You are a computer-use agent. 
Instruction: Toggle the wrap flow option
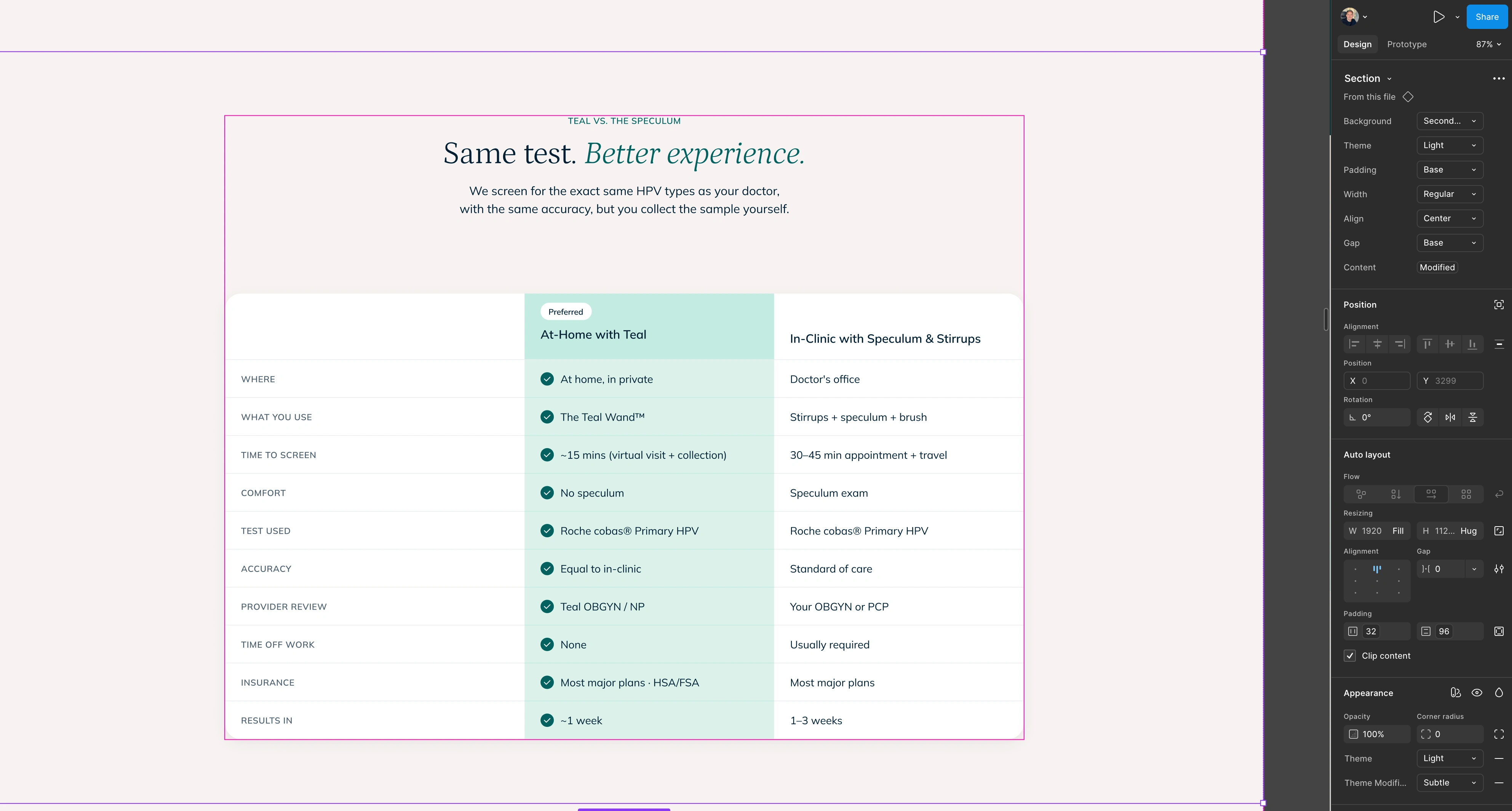[1499, 494]
